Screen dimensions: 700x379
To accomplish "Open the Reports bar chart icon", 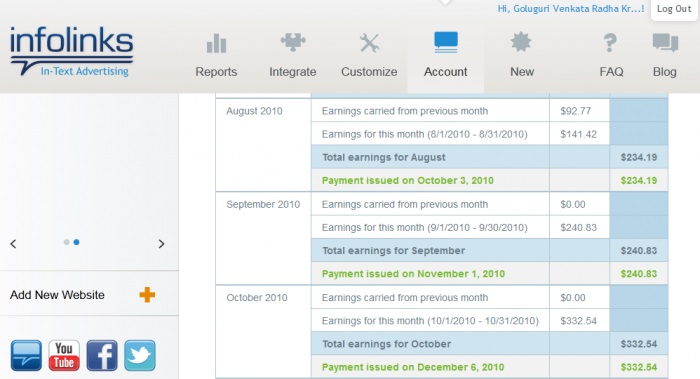I will click(x=217, y=43).
